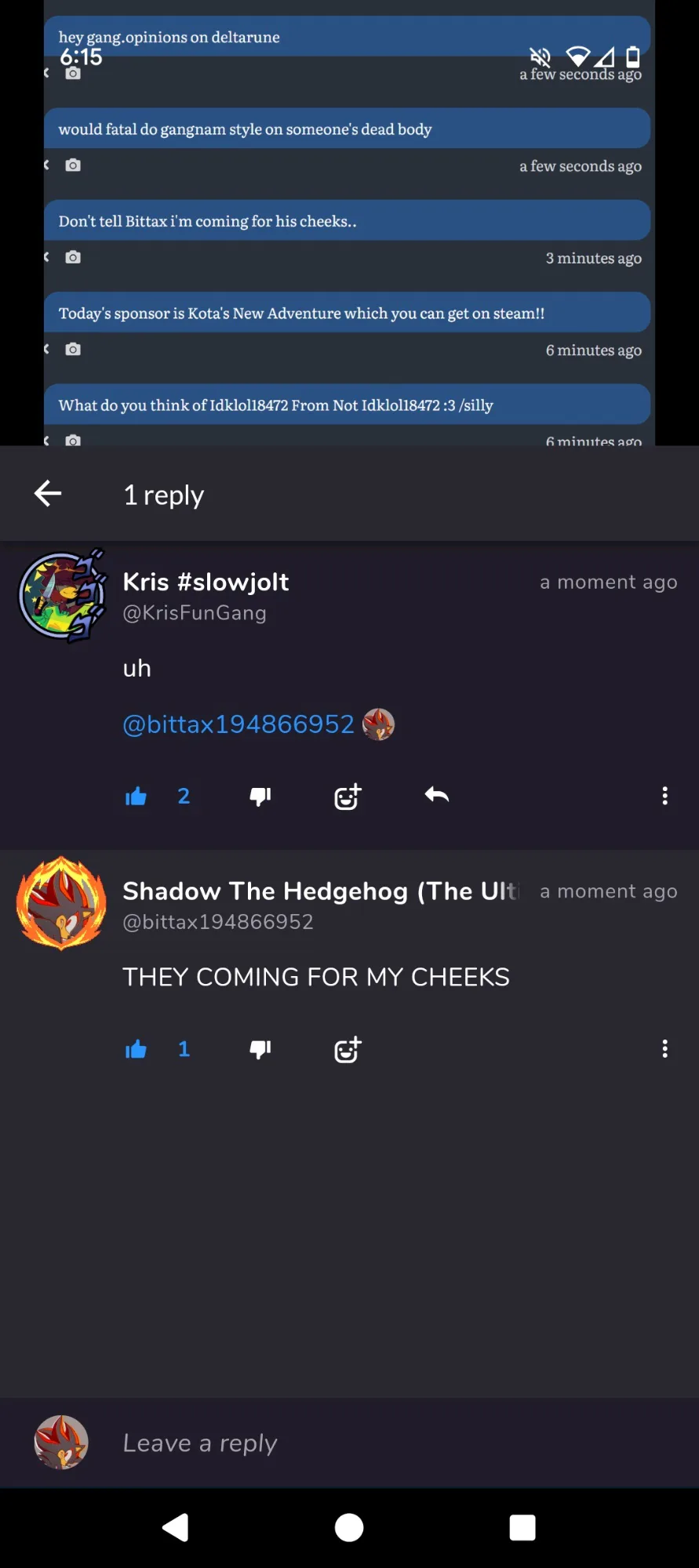Tap the Android recent apps square
The image size is (699, 1568).
coord(522,1527)
